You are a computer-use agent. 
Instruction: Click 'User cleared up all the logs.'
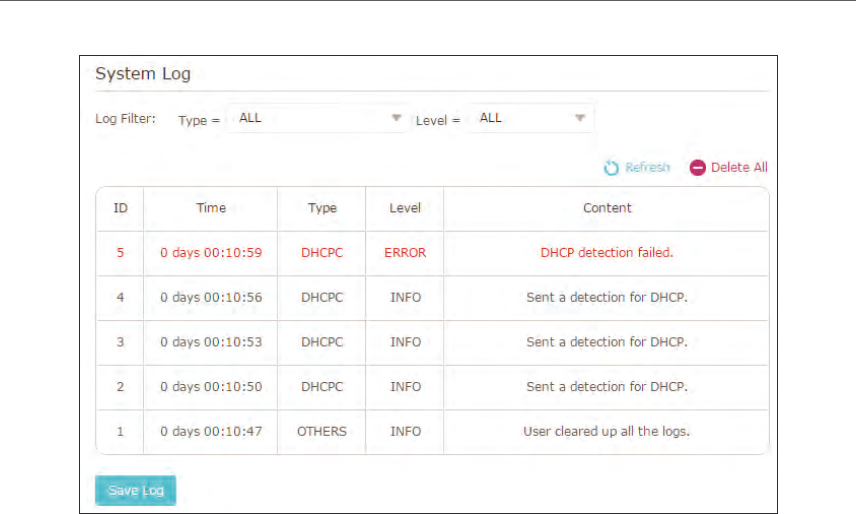coord(607,432)
